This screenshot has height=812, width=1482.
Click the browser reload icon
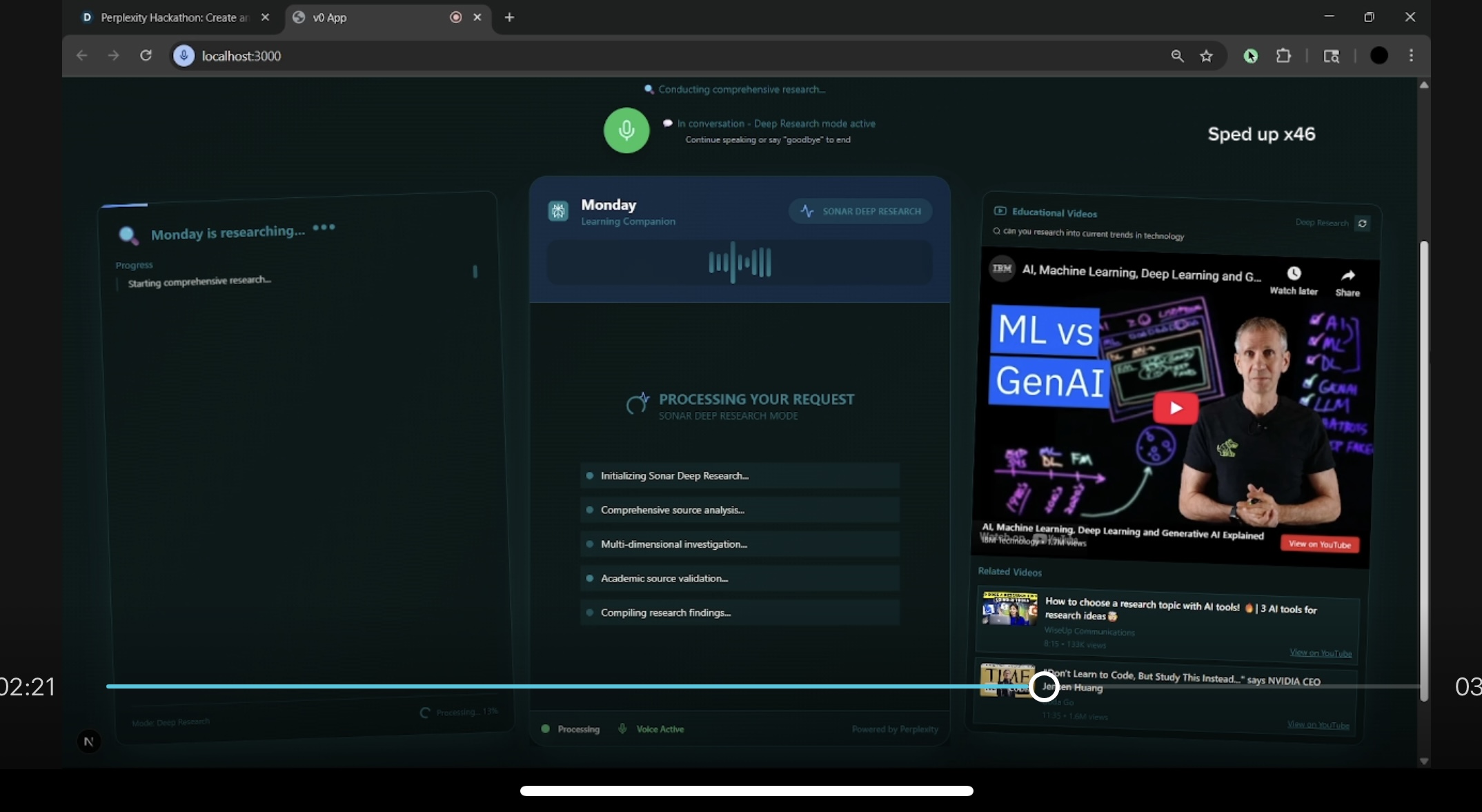click(146, 56)
